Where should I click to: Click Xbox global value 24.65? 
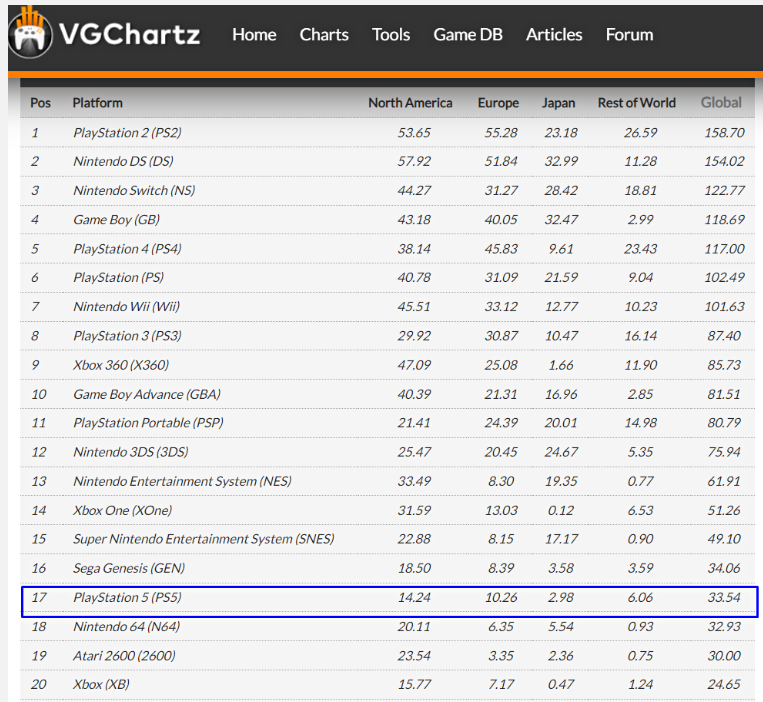pyautogui.click(x=724, y=684)
